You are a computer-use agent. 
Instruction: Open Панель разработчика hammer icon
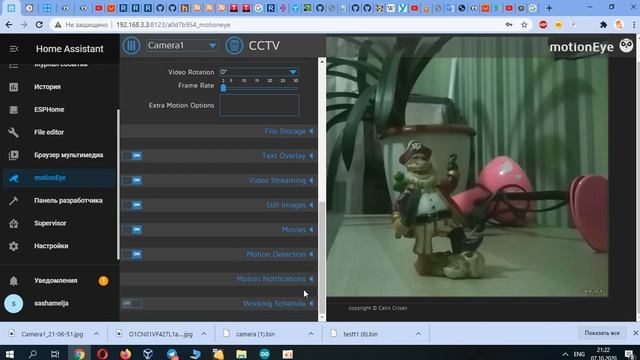tap(14, 200)
